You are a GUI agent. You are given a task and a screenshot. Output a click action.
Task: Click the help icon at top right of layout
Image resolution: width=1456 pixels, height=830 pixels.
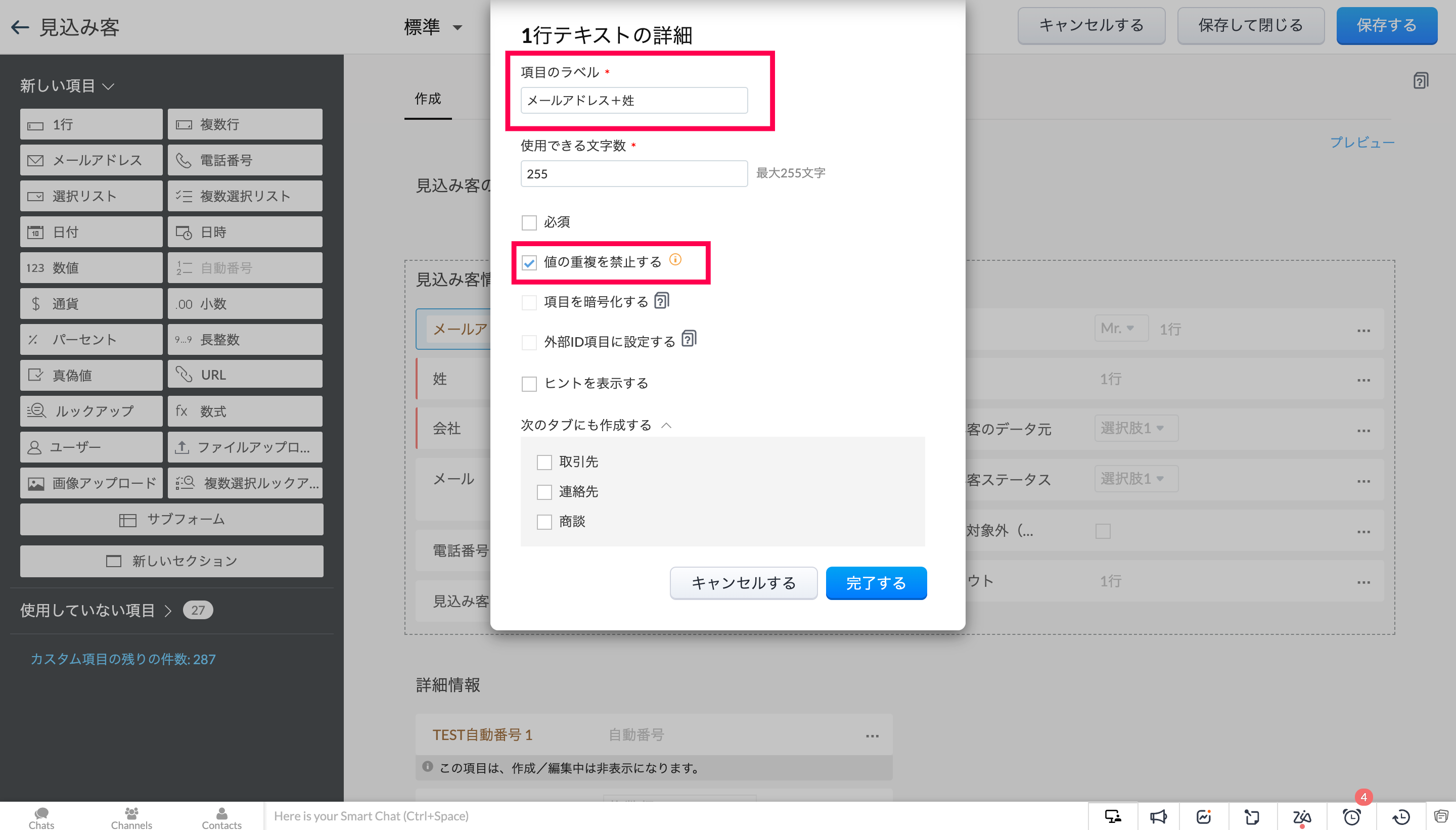click(x=1420, y=81)
